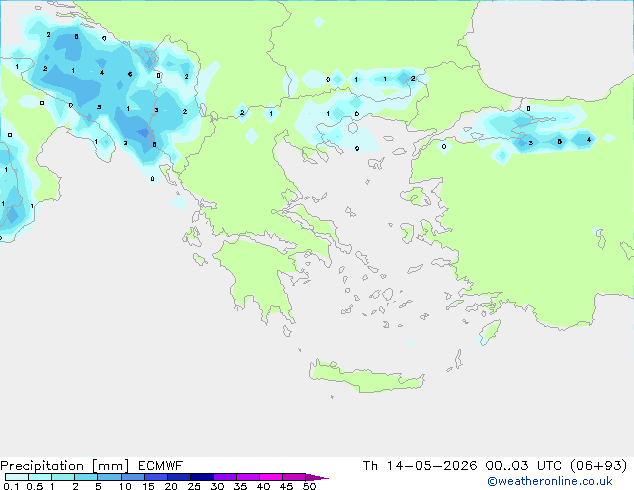
Task: Click the 0.5–1 mm legend color box
Action: point(40,477)
